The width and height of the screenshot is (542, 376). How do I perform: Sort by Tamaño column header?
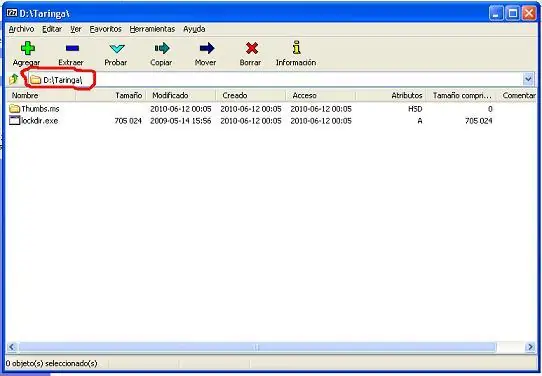(111, 95)
